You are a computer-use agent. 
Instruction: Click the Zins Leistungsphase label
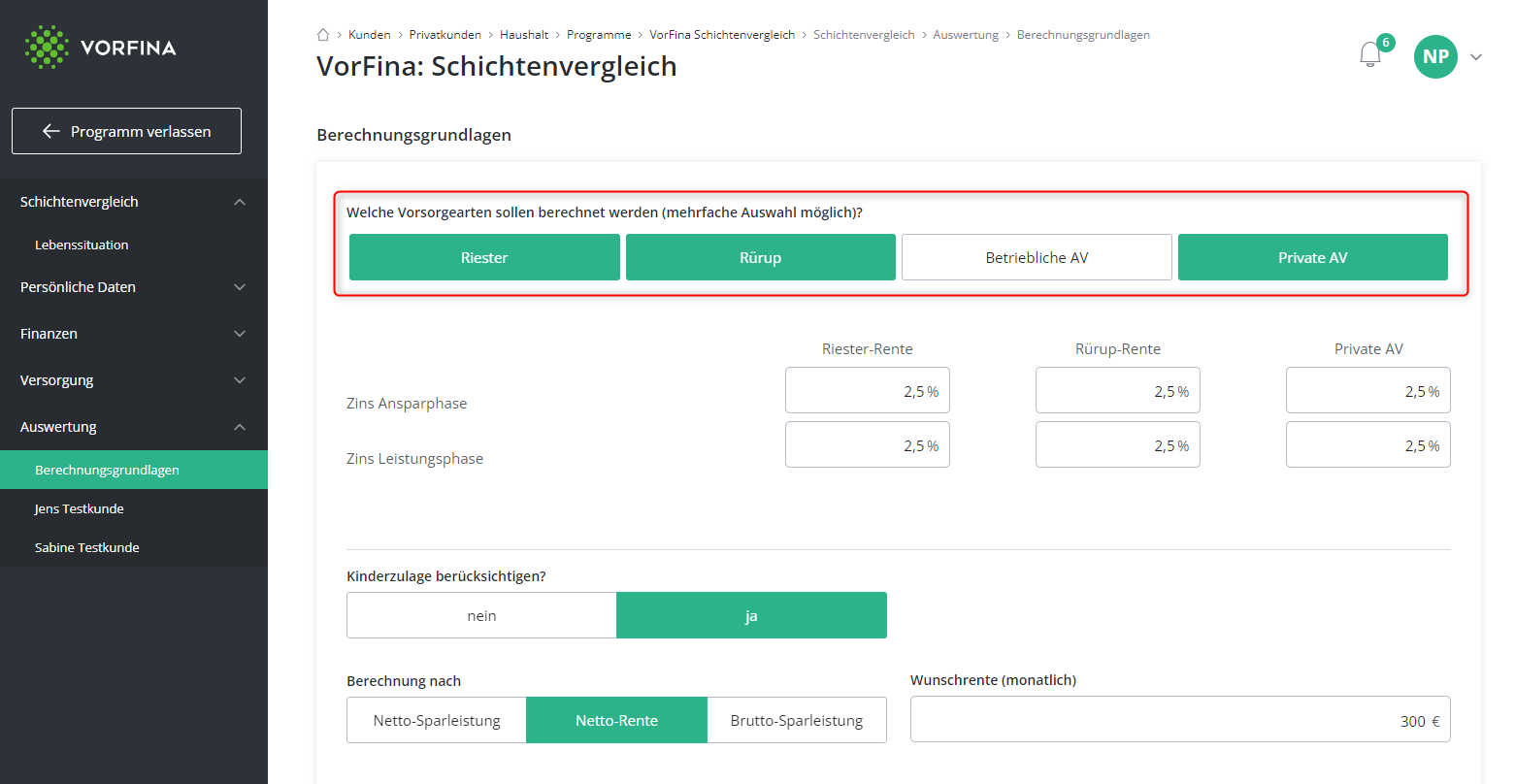point(414,459)
